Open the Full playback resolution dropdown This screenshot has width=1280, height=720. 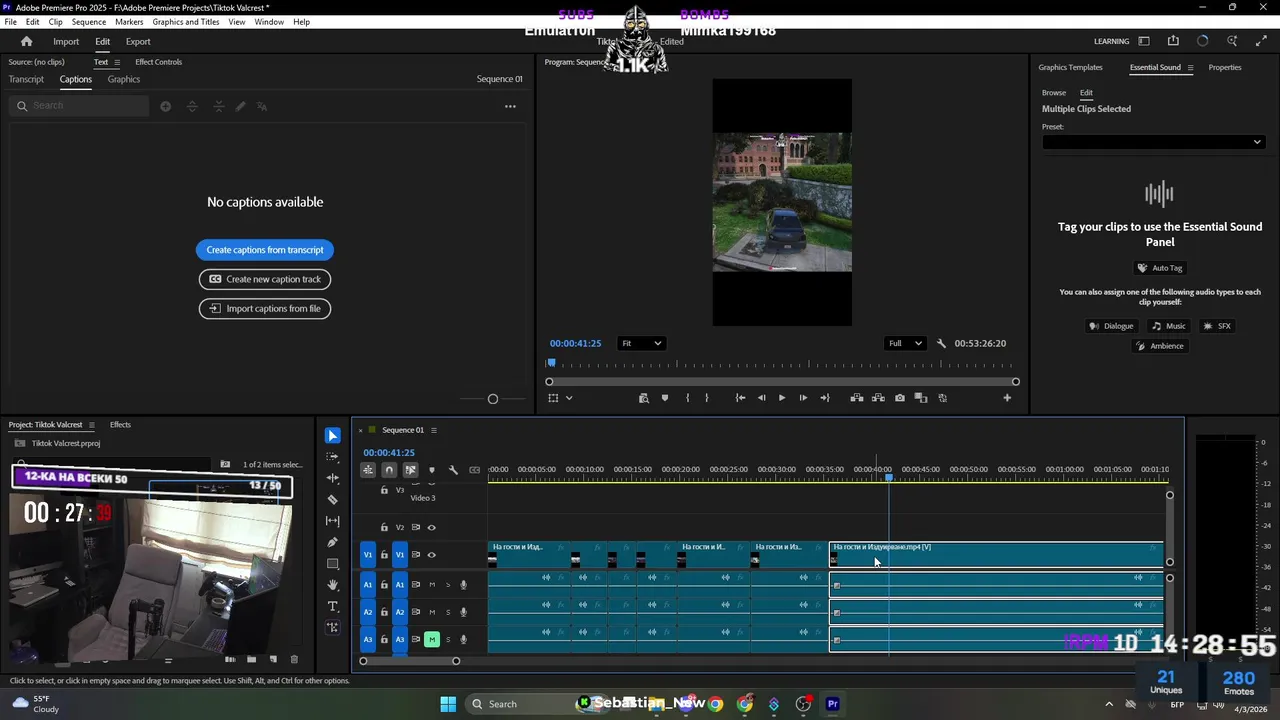click(x=905, y=344)
